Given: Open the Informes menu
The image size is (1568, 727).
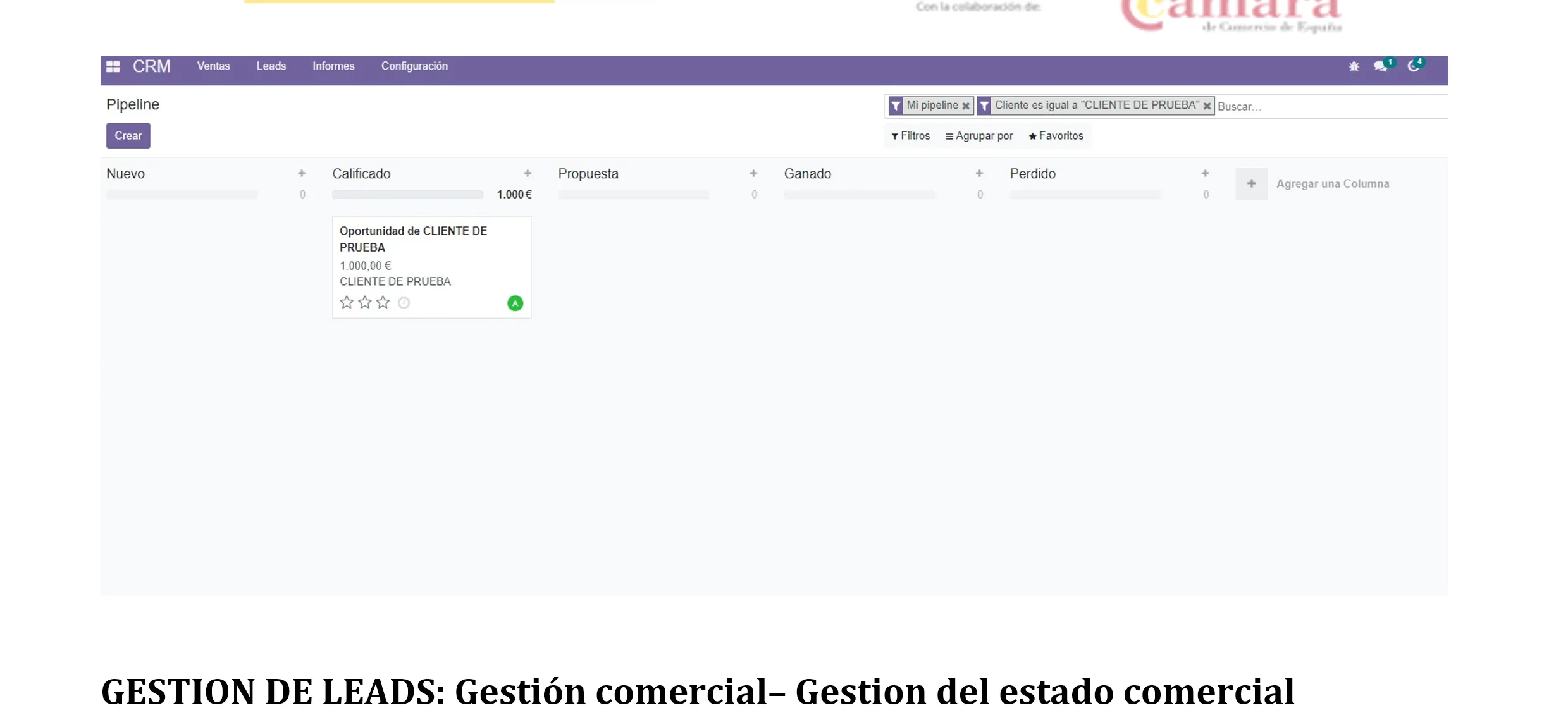Looking at the screenshot, I should click(x=333, y=66).
